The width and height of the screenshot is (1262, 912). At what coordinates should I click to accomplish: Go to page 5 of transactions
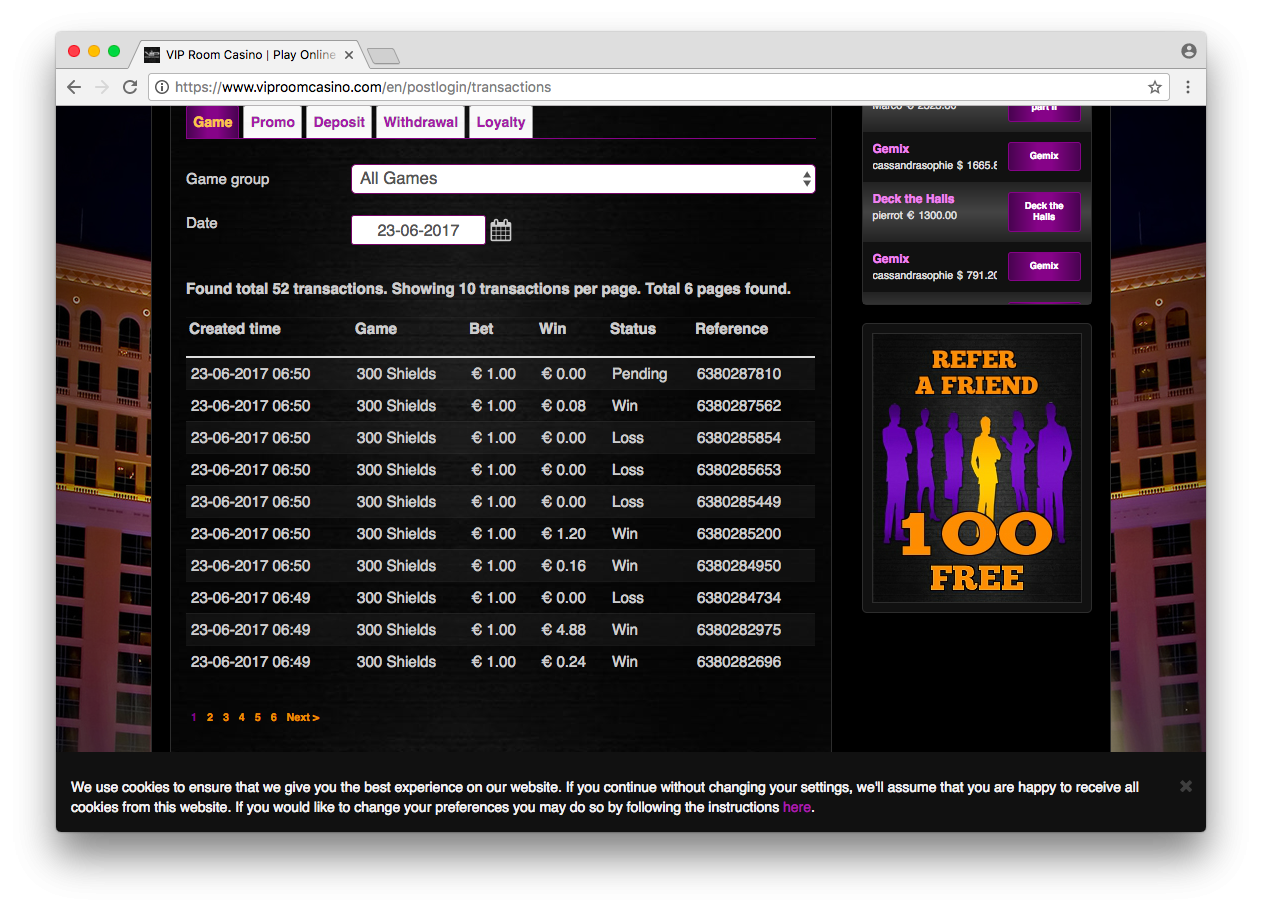(x=258, y=717)
